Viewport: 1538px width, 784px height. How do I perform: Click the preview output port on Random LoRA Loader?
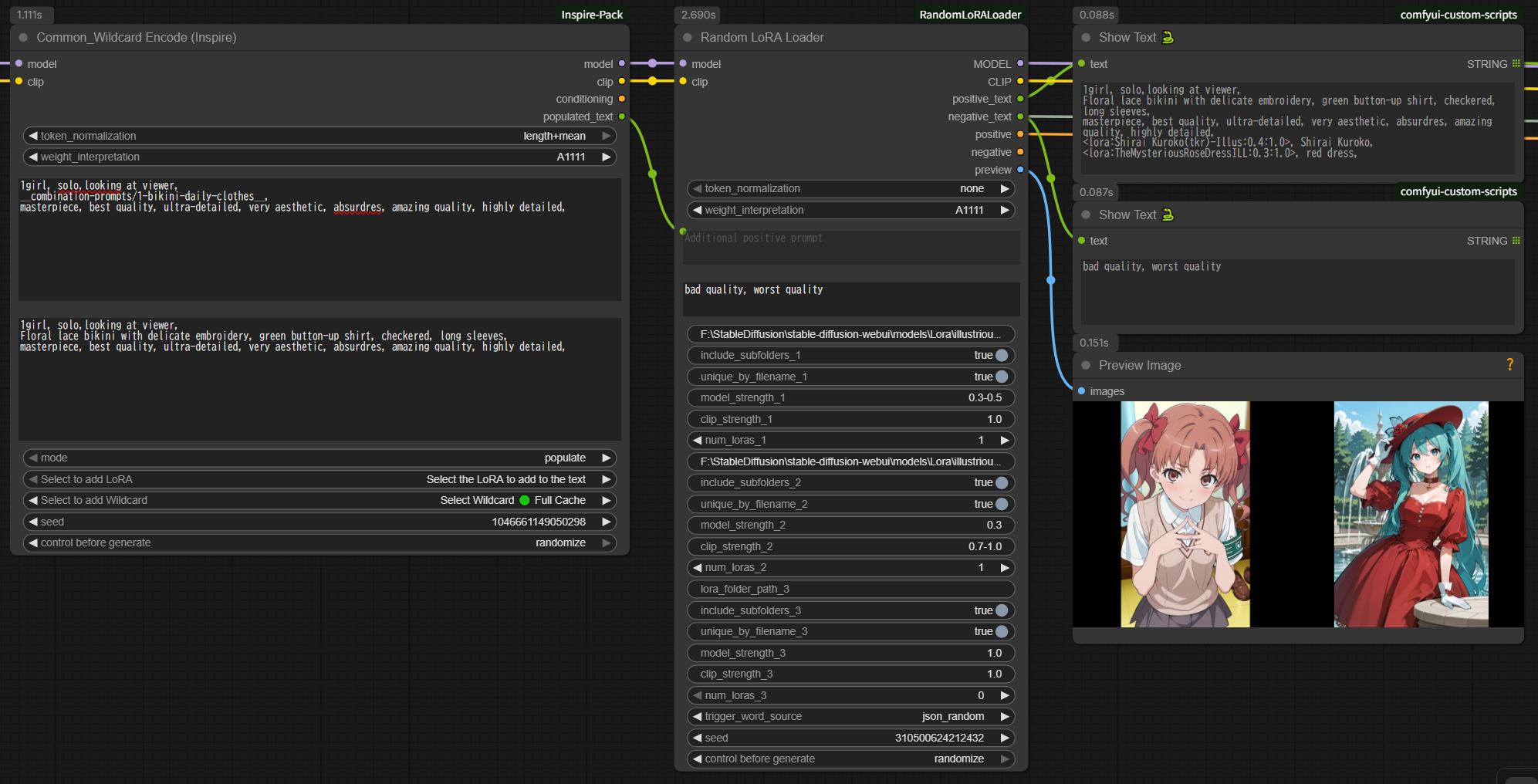1020,170
